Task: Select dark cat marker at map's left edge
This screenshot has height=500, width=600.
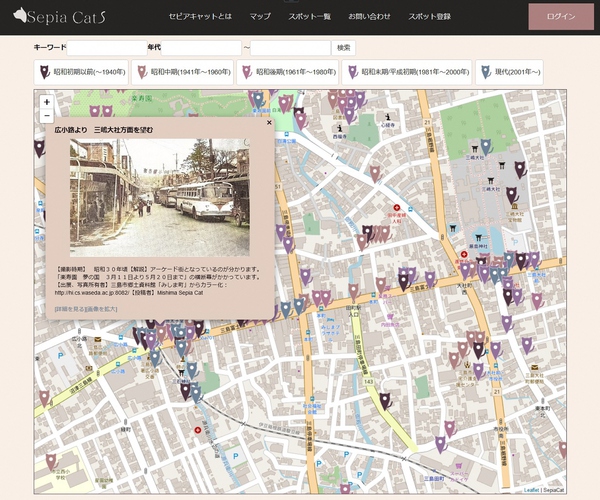Action: pos(39,148)
